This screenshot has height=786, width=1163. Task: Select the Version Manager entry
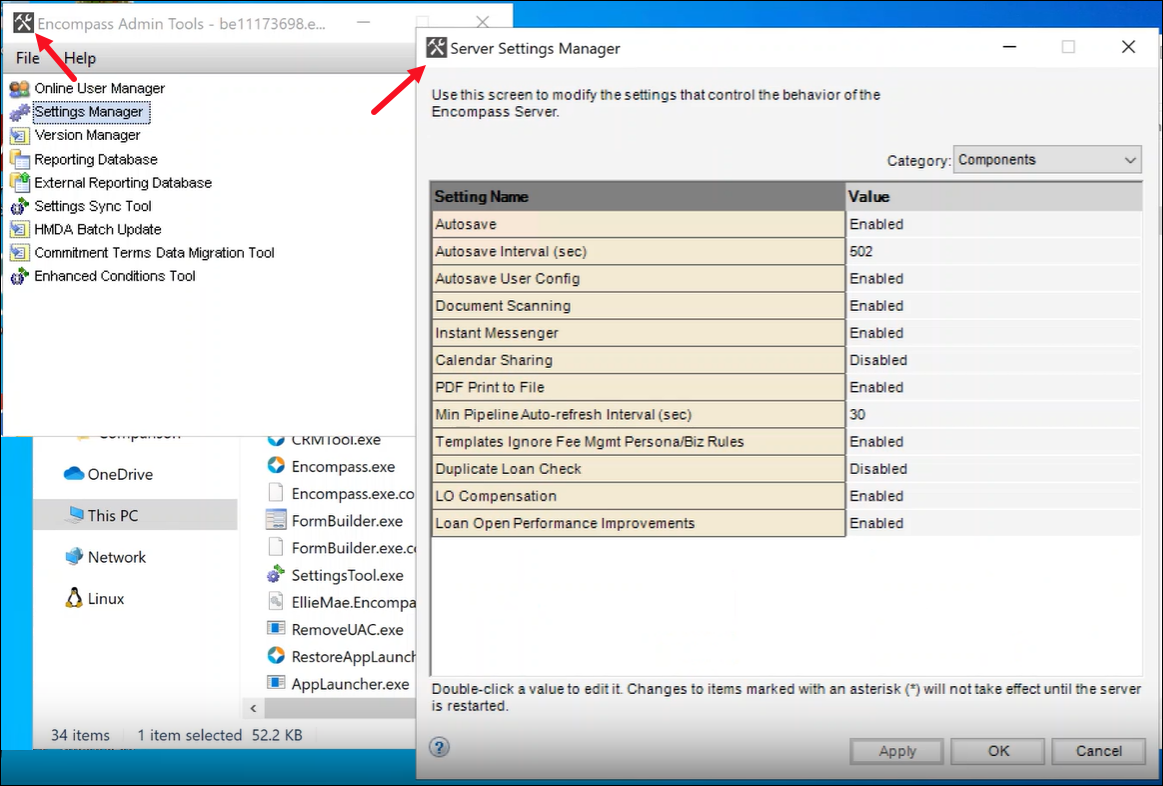87,135
